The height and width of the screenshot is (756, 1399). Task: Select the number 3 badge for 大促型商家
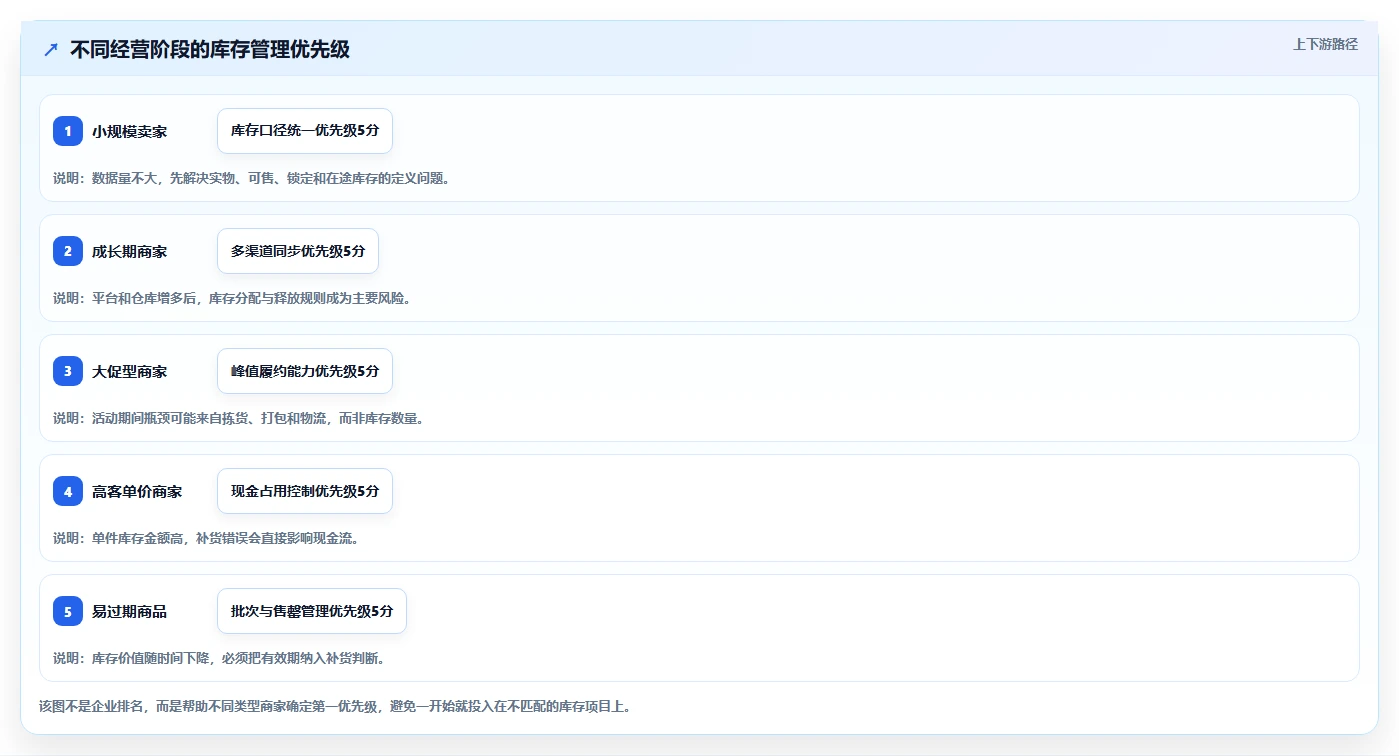click(x=68, y=371)
